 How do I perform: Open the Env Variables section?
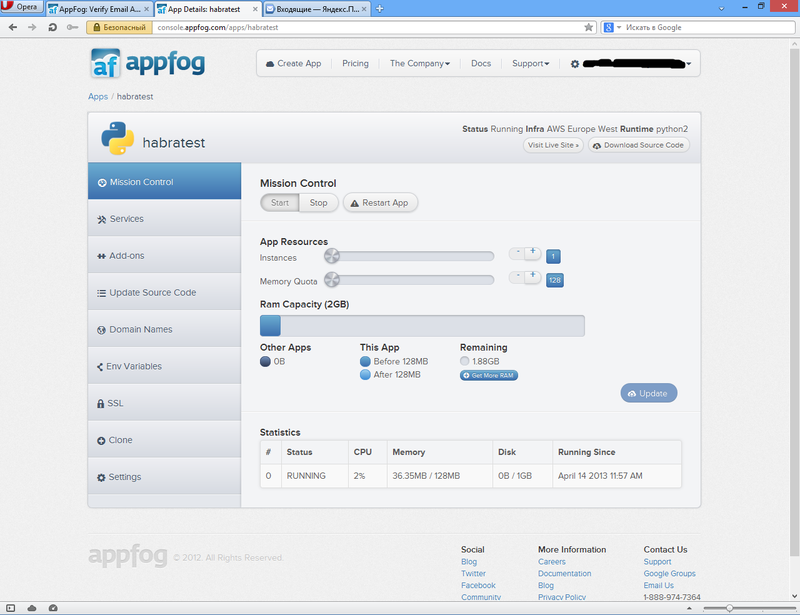164,366
